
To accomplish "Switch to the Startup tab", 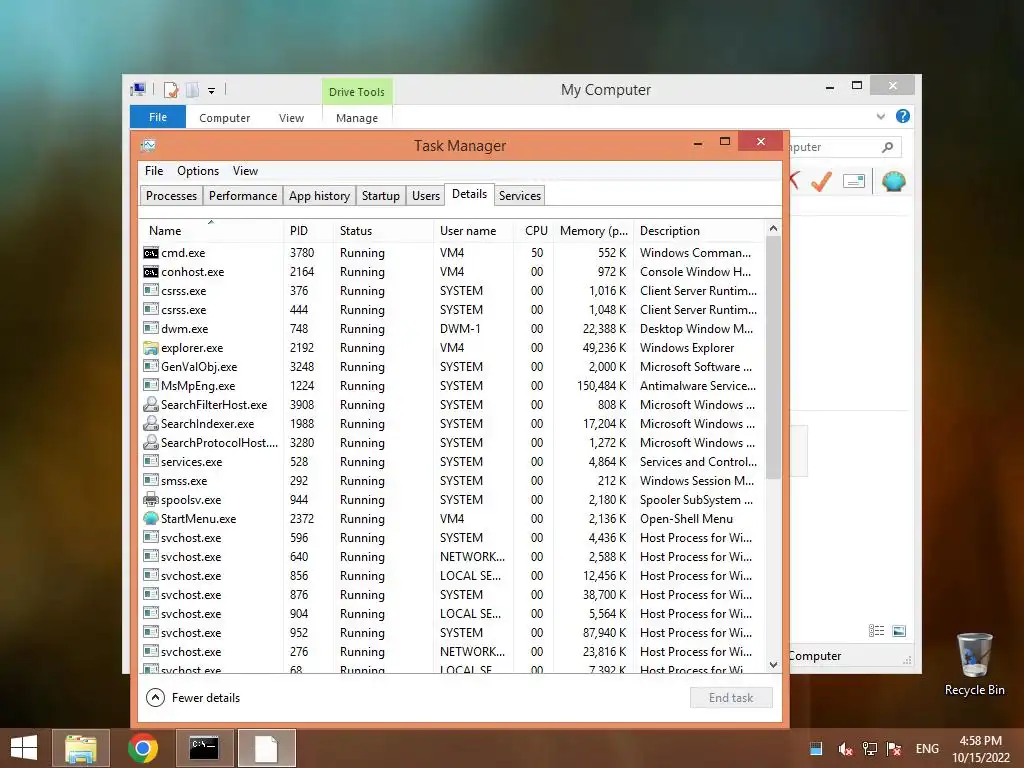I will 381,196.
